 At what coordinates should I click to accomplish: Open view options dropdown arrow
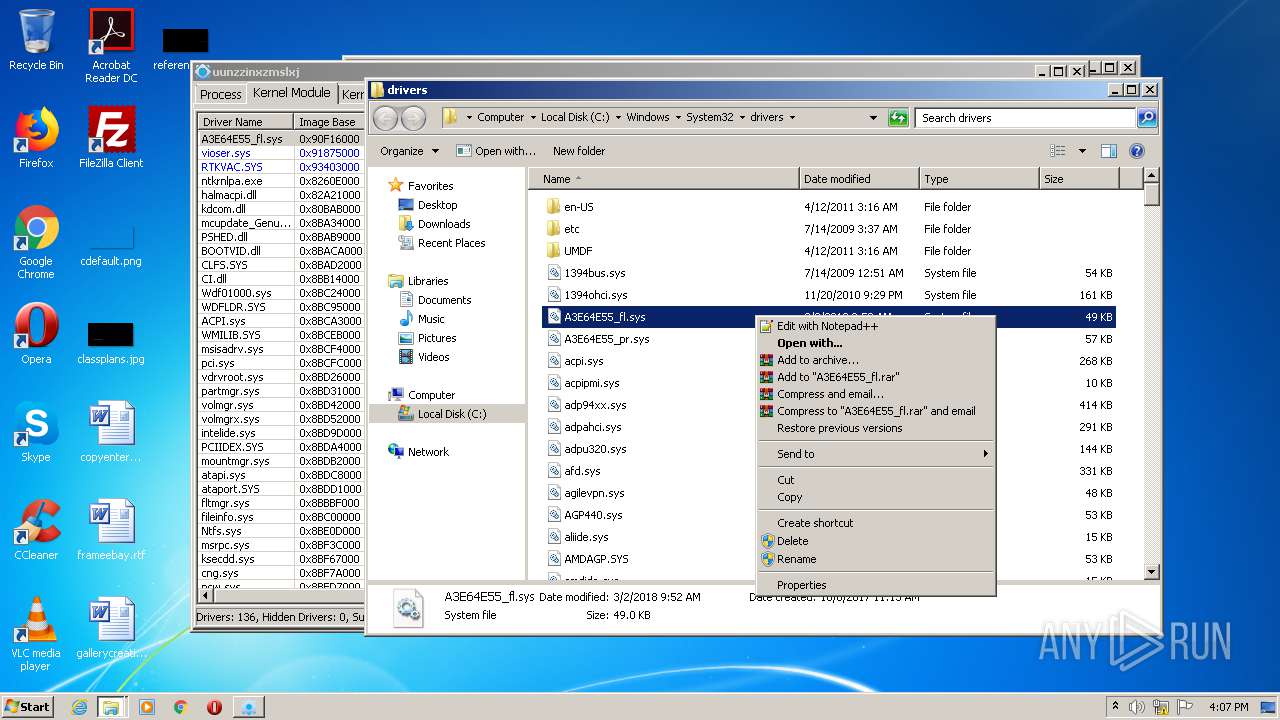click(x=1082, y=151)
